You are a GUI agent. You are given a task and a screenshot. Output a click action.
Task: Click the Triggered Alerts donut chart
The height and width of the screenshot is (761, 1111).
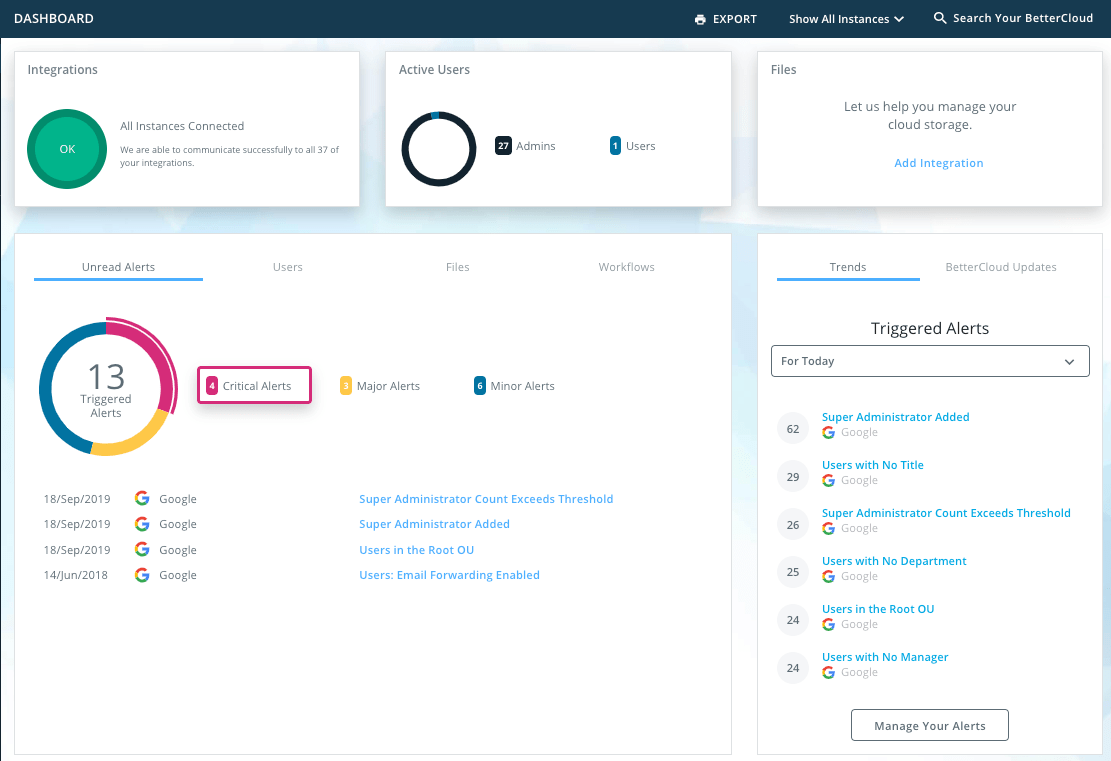(x=108, y=388)
